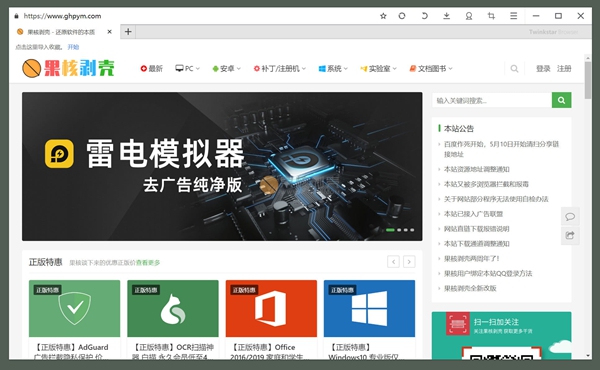600x370 pixels.
Task: Open notice 果核剥壳两周年了
Action: pyautogui.click(x=471, y=259)
